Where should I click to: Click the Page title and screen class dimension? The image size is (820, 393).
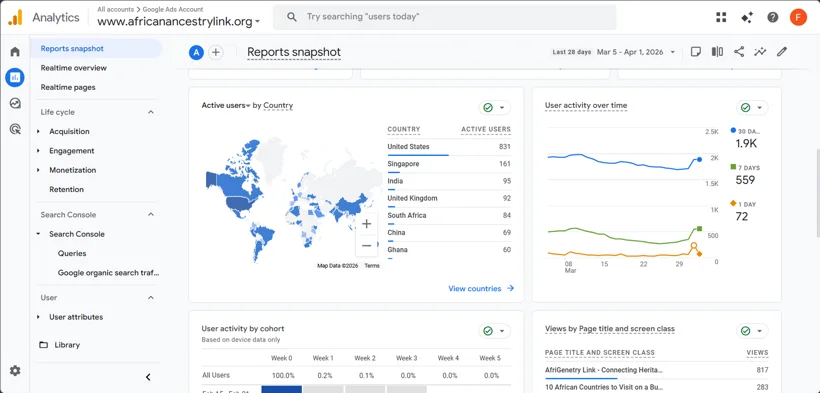pyautogui.click(x=627, y=329)
